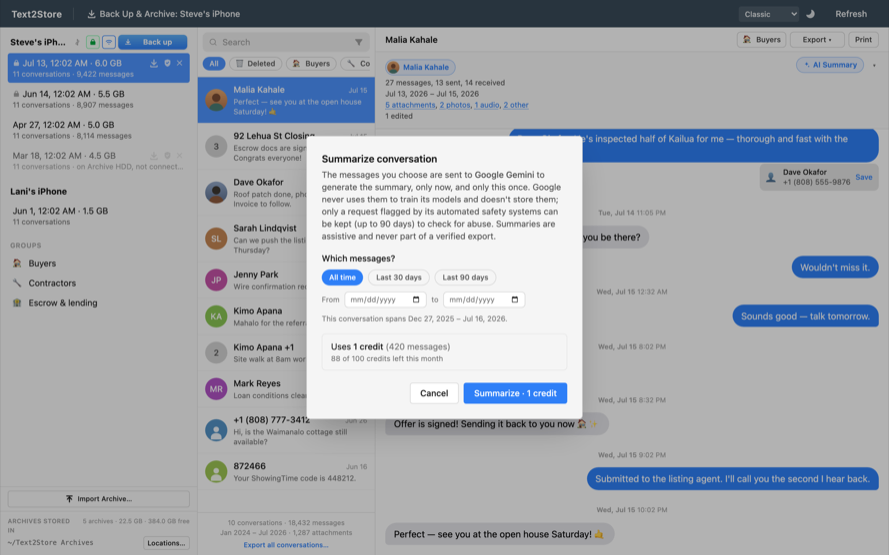Show the All conversations filter tab

pos(214,63)
